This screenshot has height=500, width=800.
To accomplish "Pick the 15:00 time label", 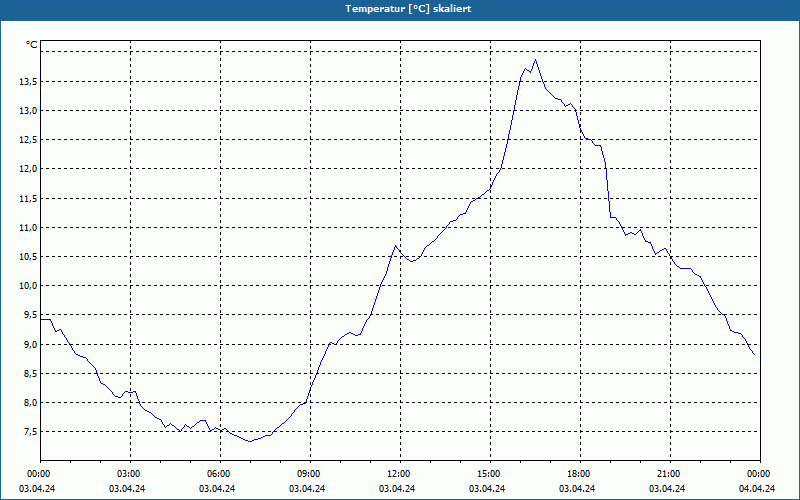I will (x=490, y=474).
